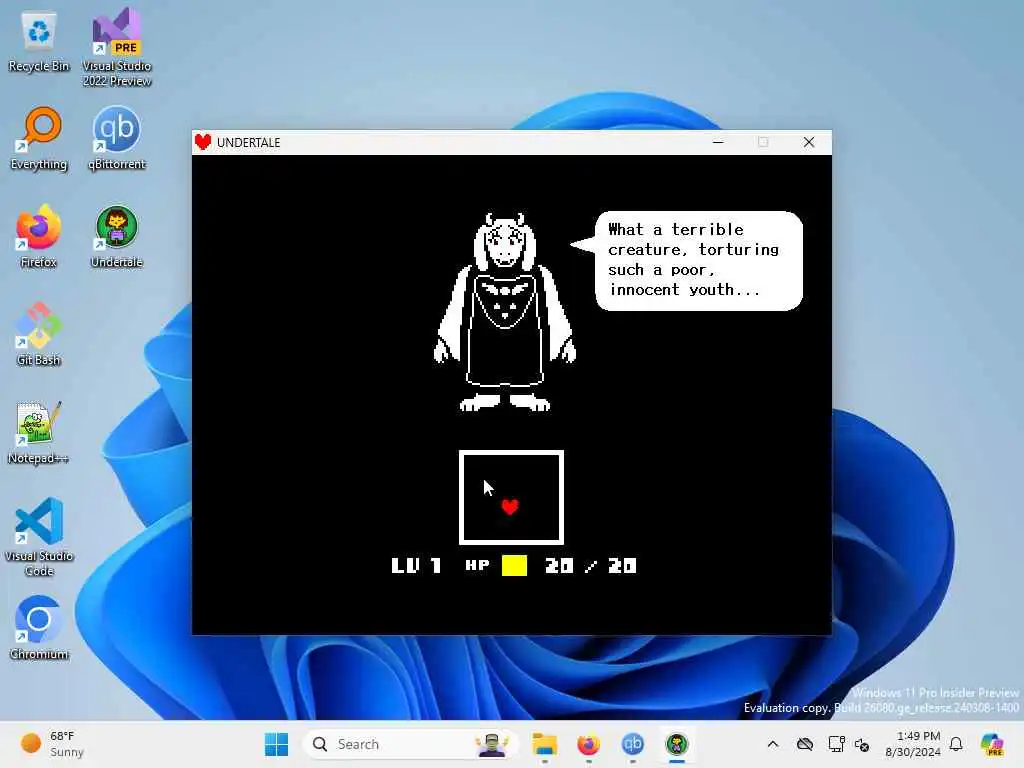Select the Undertale desktop shortcut
The height and width of the screenshot is (768, 1024).
point(117,236)
